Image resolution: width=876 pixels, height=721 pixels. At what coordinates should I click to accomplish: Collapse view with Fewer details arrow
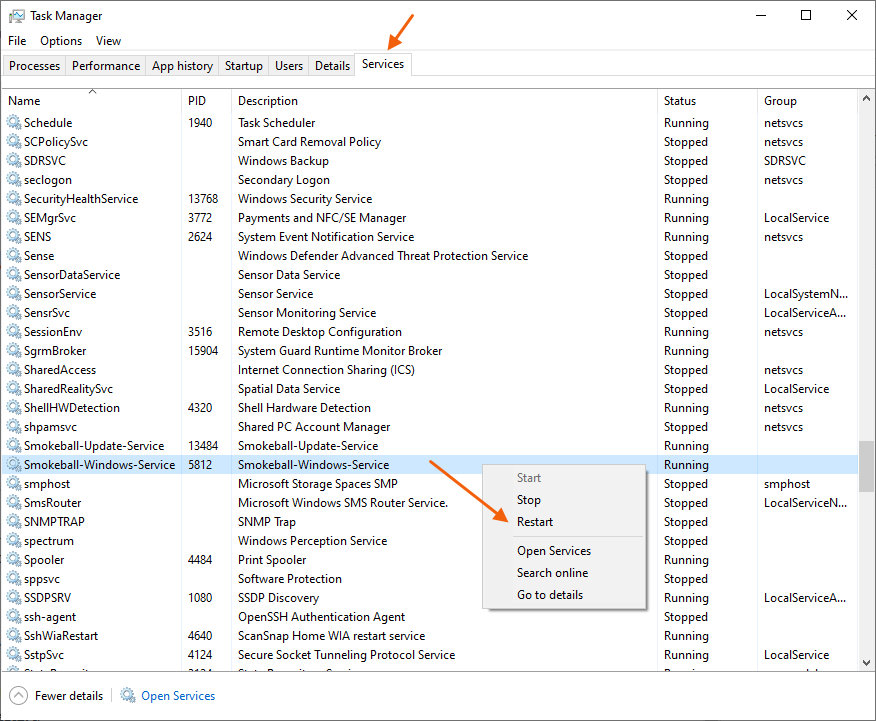click(19, 696)
